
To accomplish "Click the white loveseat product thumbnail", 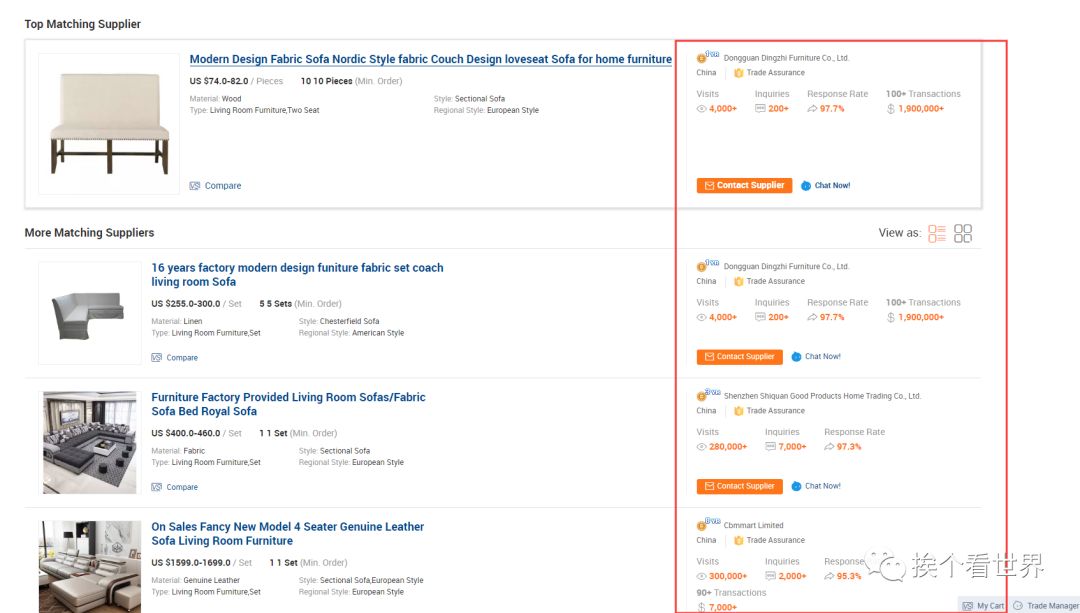I will [109, 123].
